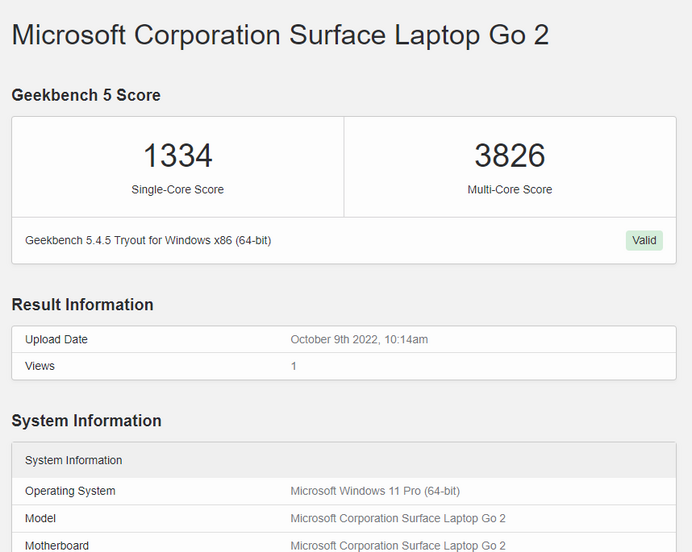Viewport: 692px width, 552px height.
Task: Click the Motherboard row label
Action: coord(57,545)
